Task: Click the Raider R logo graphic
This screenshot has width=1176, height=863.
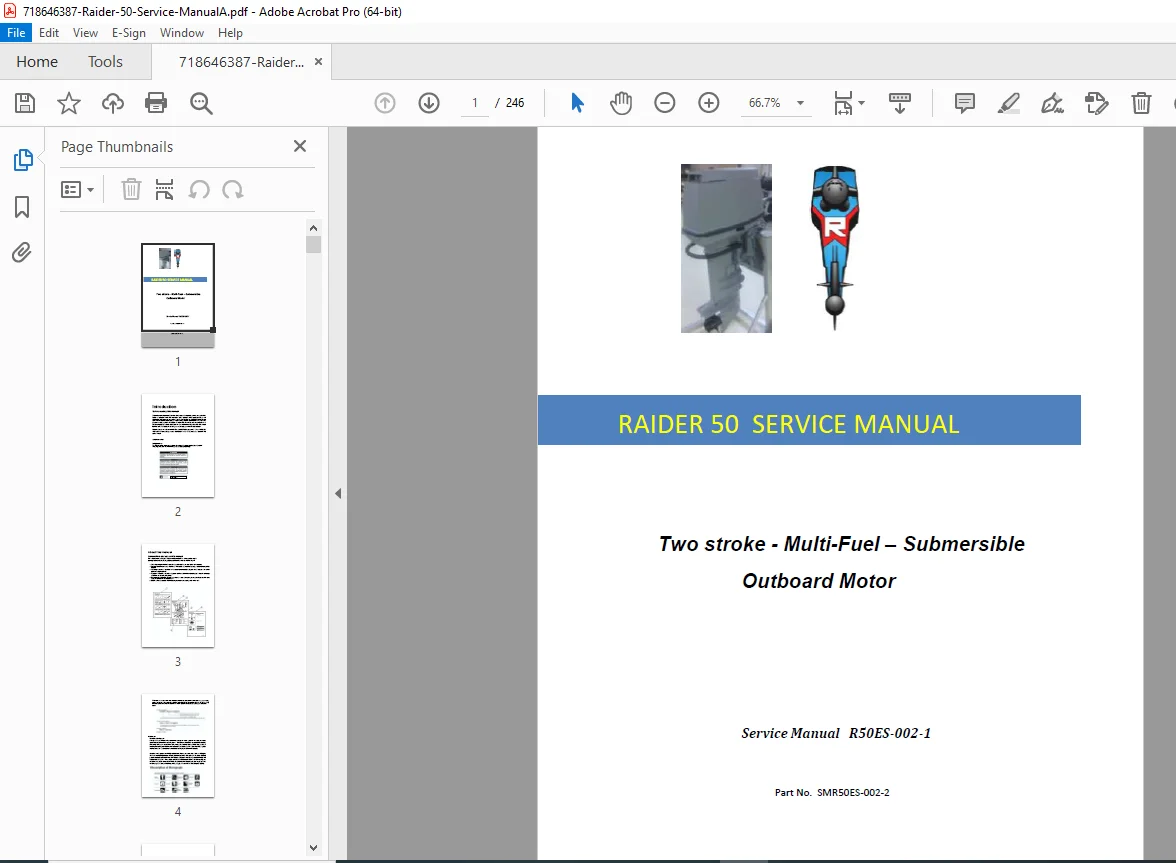Action: tap(835, 247)
